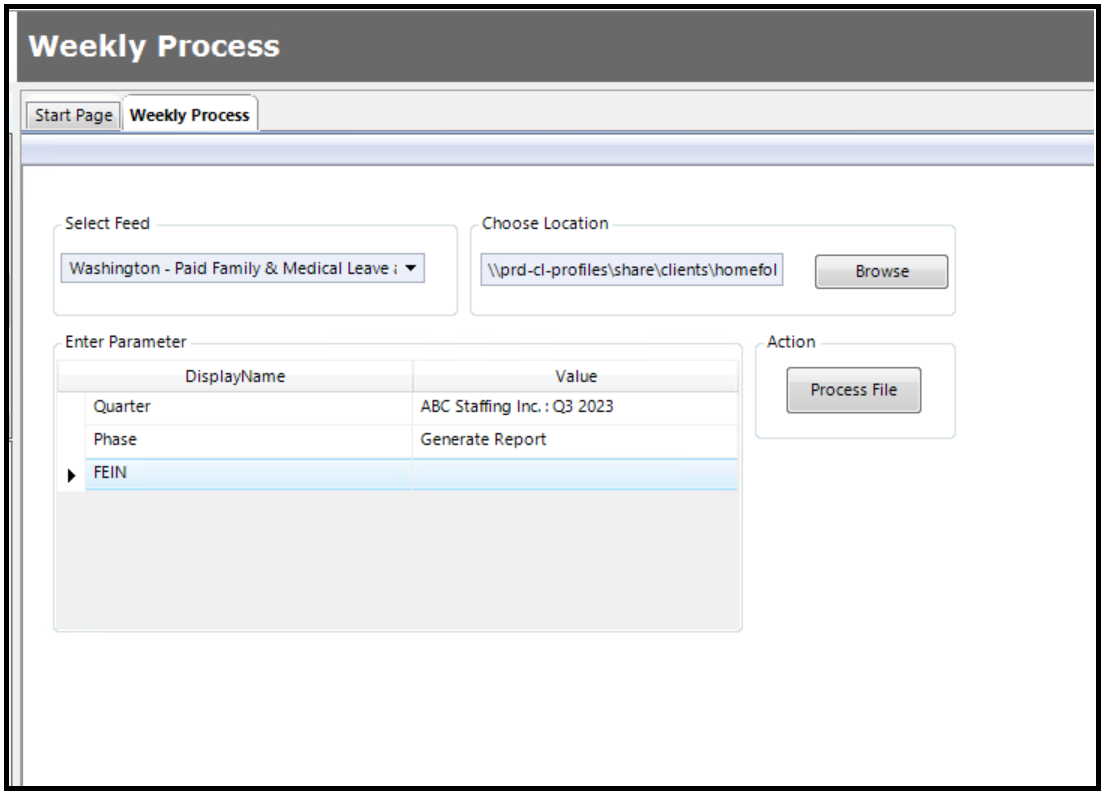Click the Choose Location path field

click(632, 270)
